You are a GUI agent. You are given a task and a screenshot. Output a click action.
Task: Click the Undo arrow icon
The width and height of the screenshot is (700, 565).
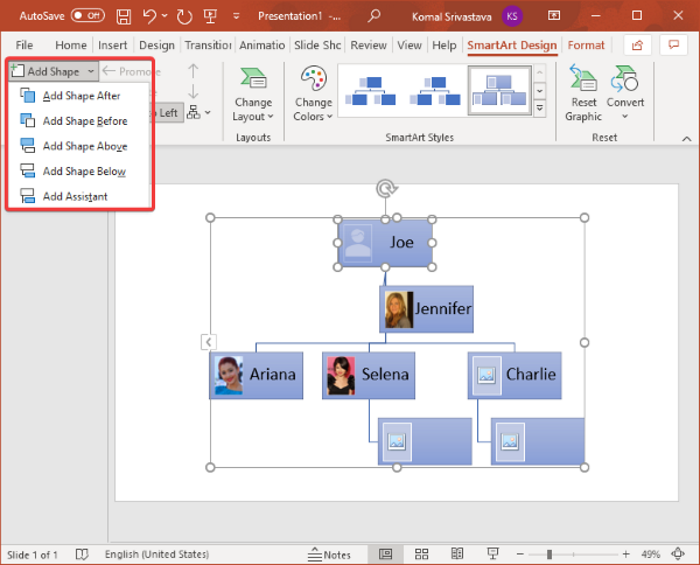point(150,16)
